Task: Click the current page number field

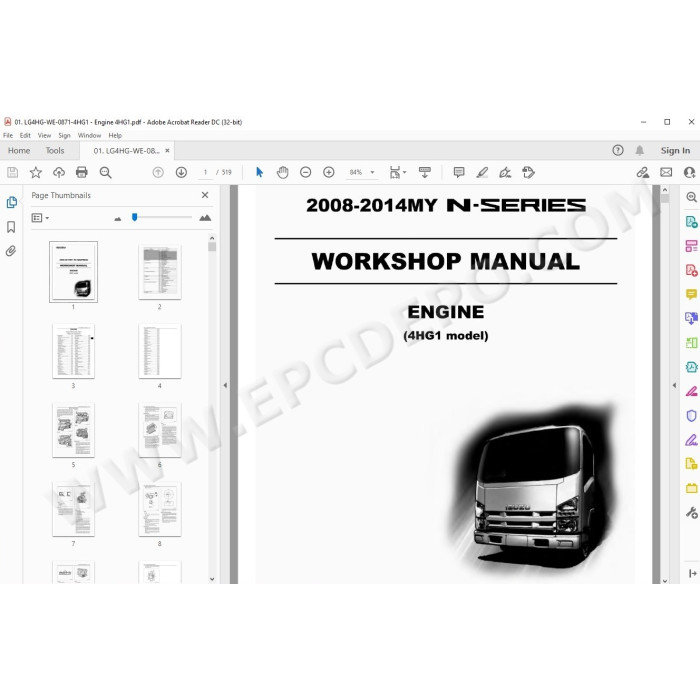Action: [x=205, y=172]
